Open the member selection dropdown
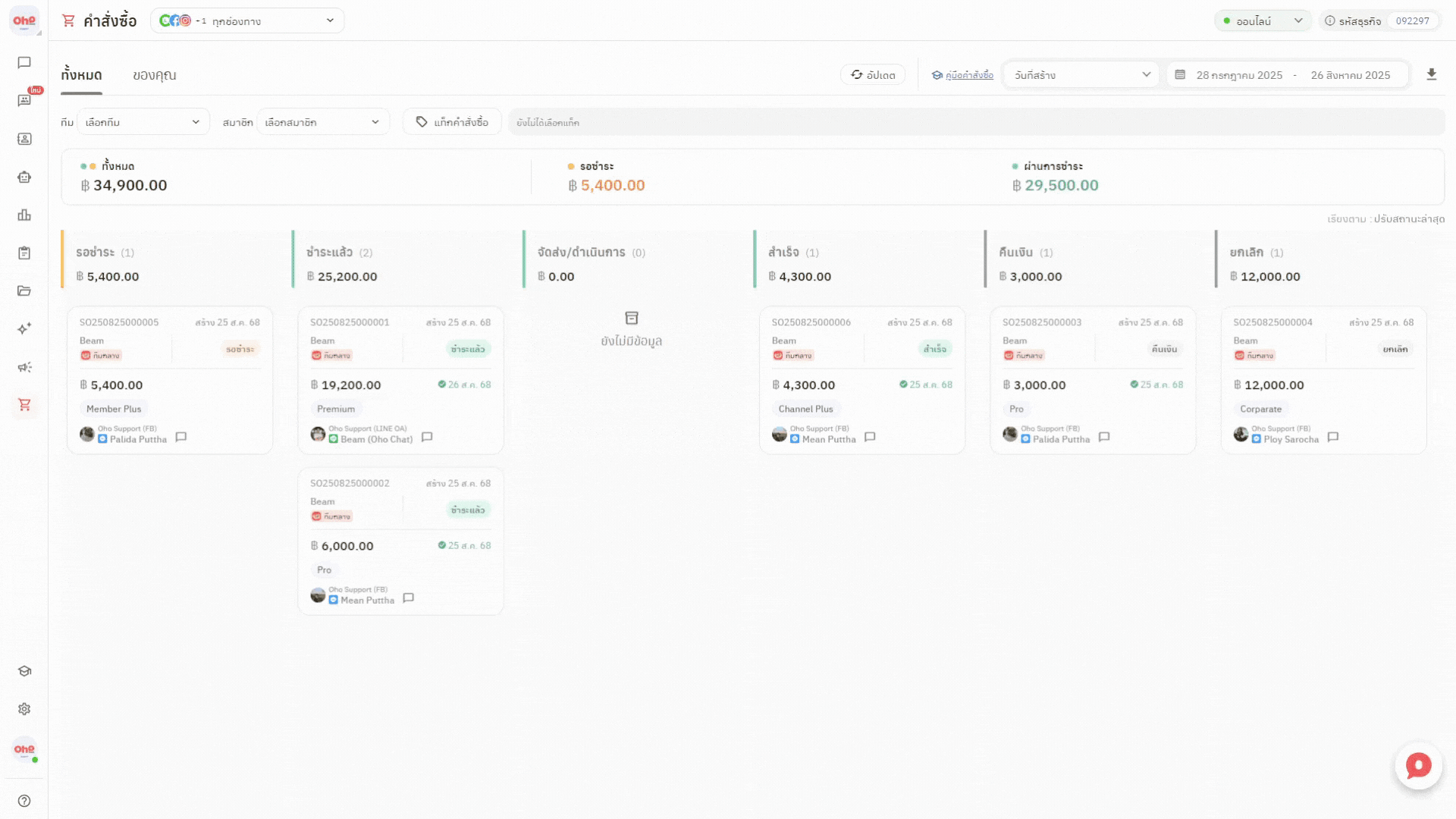This screenshot has width=1456, height=819. tap(323, 122)
